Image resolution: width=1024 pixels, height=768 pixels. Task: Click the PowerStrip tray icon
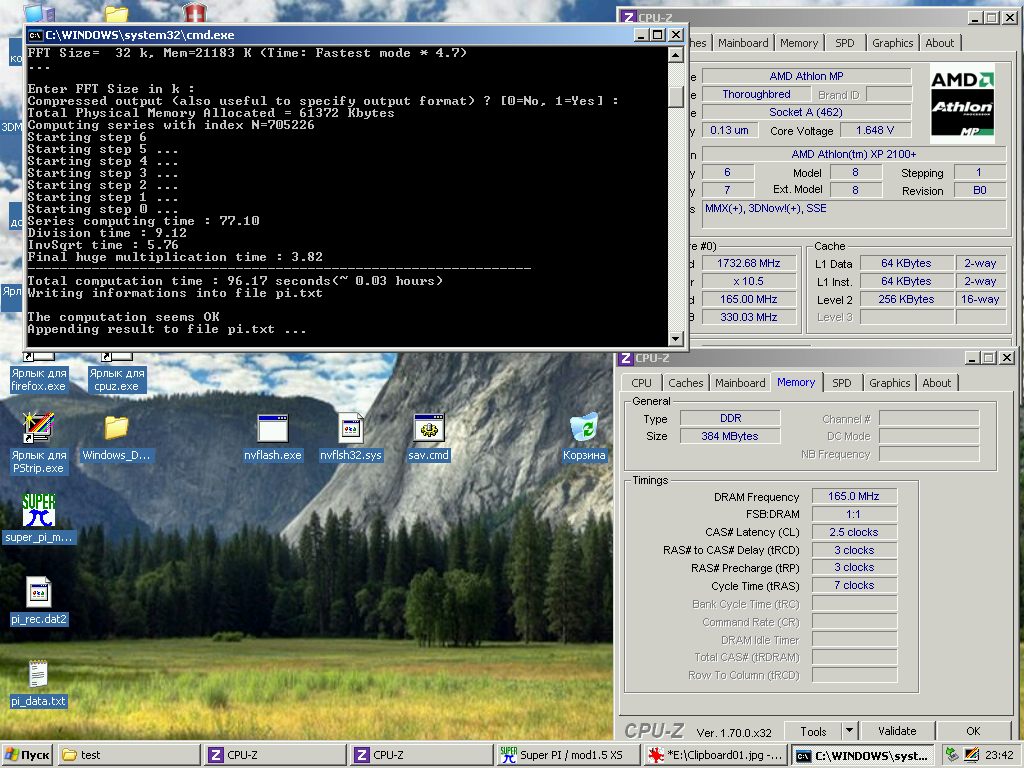(971, 755)
